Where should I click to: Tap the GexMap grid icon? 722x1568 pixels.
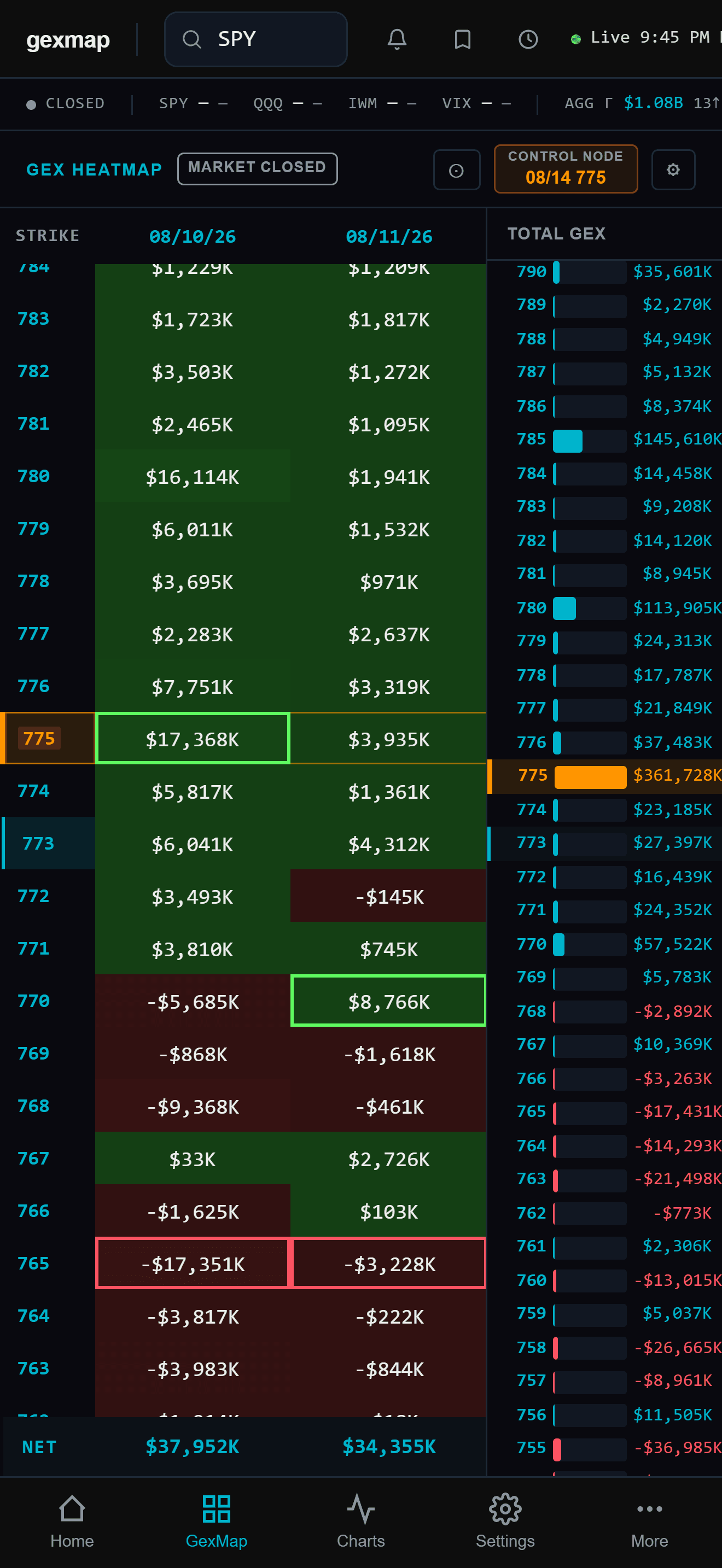(x=216, y=1510)
